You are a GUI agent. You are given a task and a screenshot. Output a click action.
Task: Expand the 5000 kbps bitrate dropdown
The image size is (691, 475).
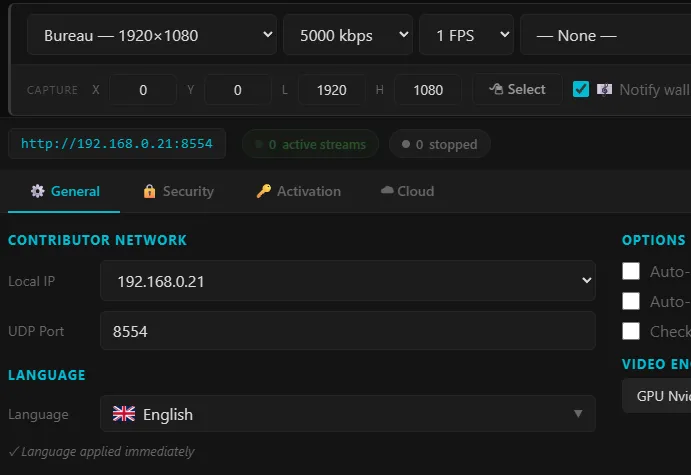pos(348,35)
